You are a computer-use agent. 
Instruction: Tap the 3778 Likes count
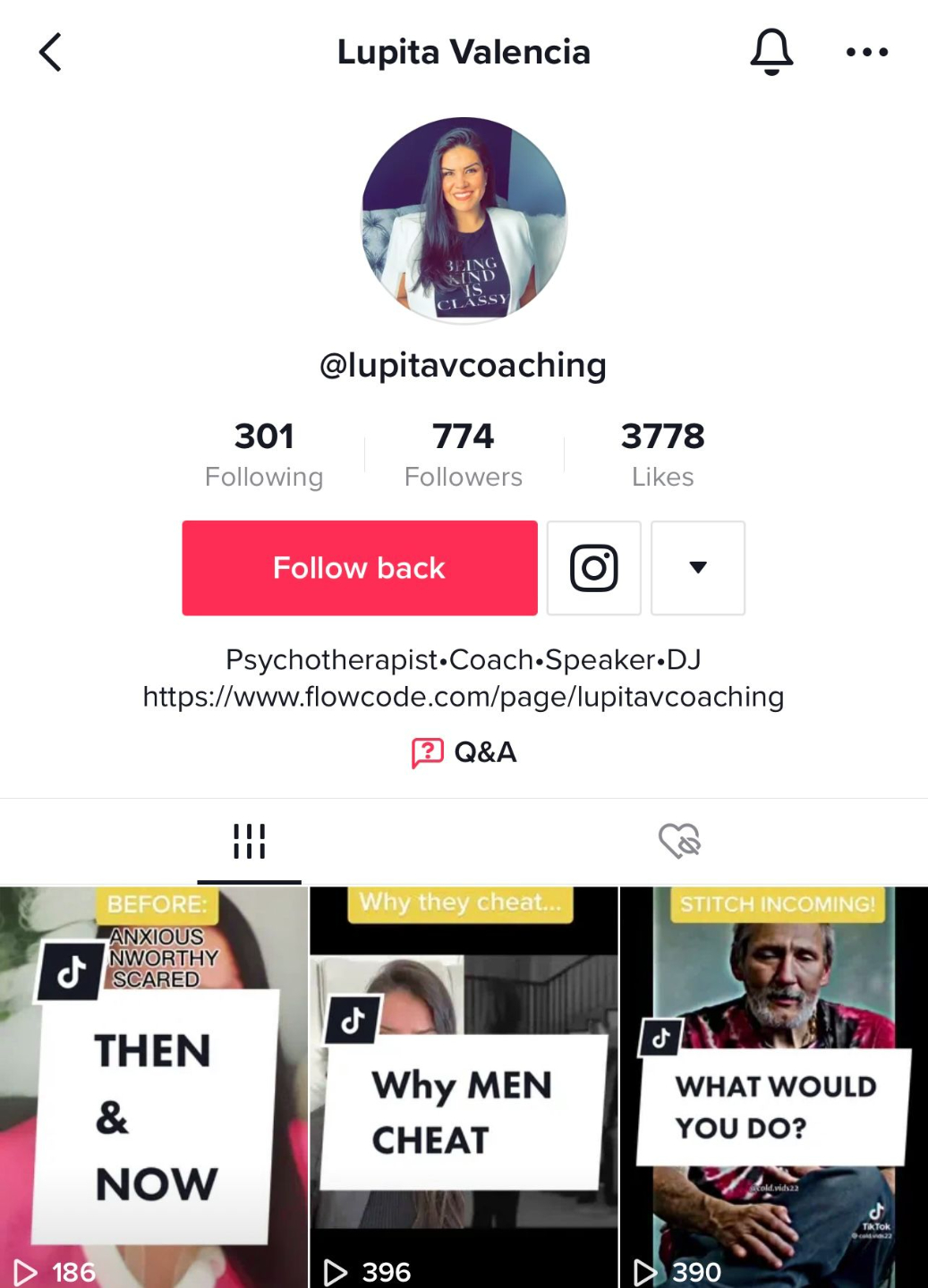click(663, 454)
